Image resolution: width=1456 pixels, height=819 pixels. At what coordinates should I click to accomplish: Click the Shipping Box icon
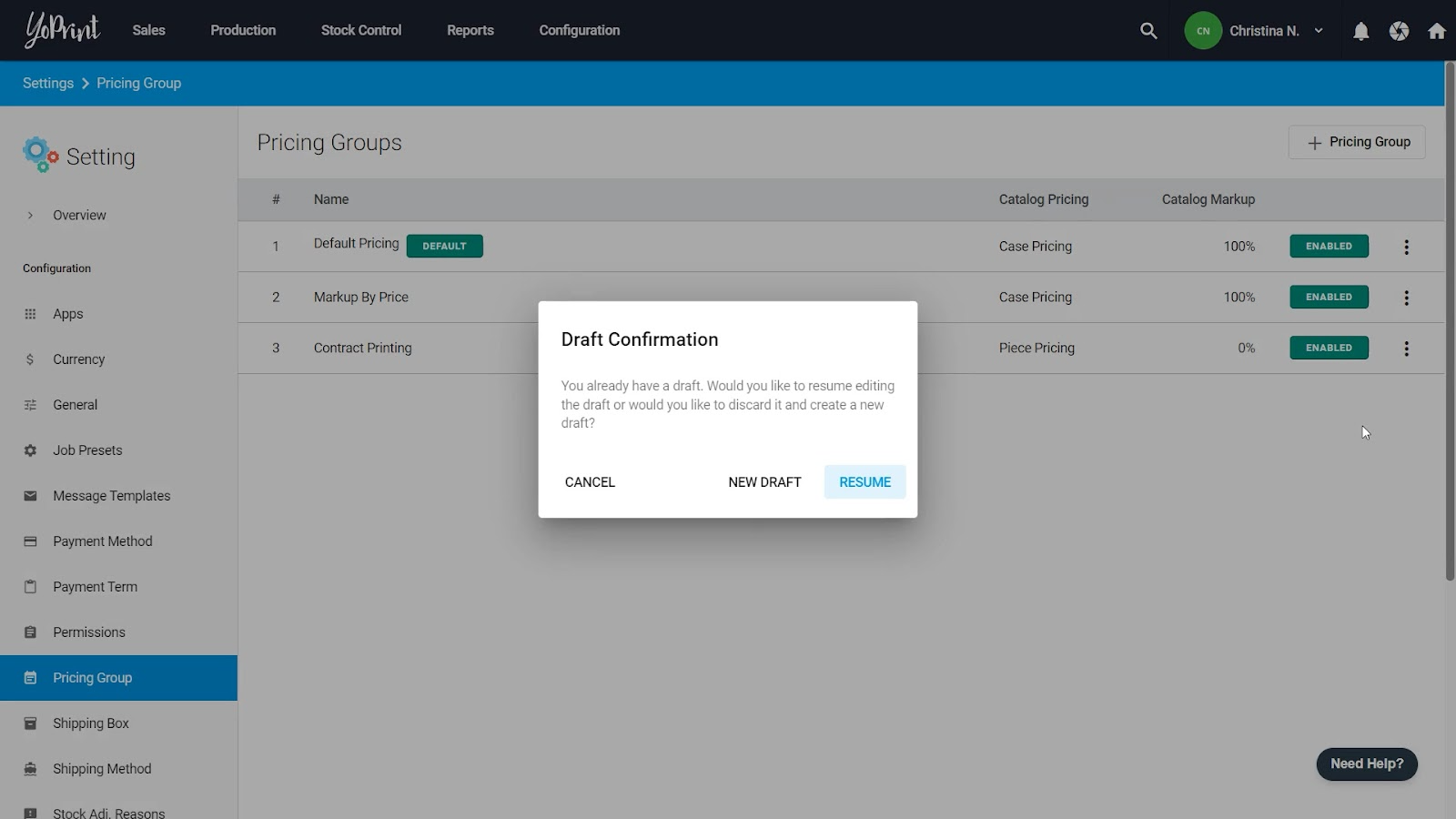[30, 723]
